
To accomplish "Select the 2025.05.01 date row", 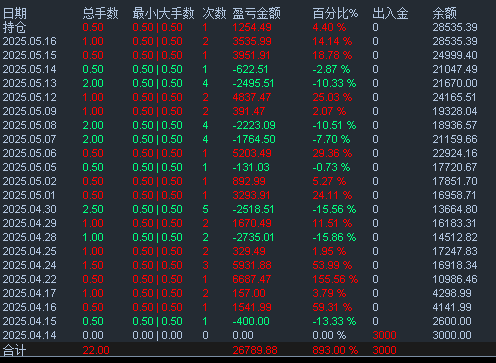I will click(x=30, y=195).
